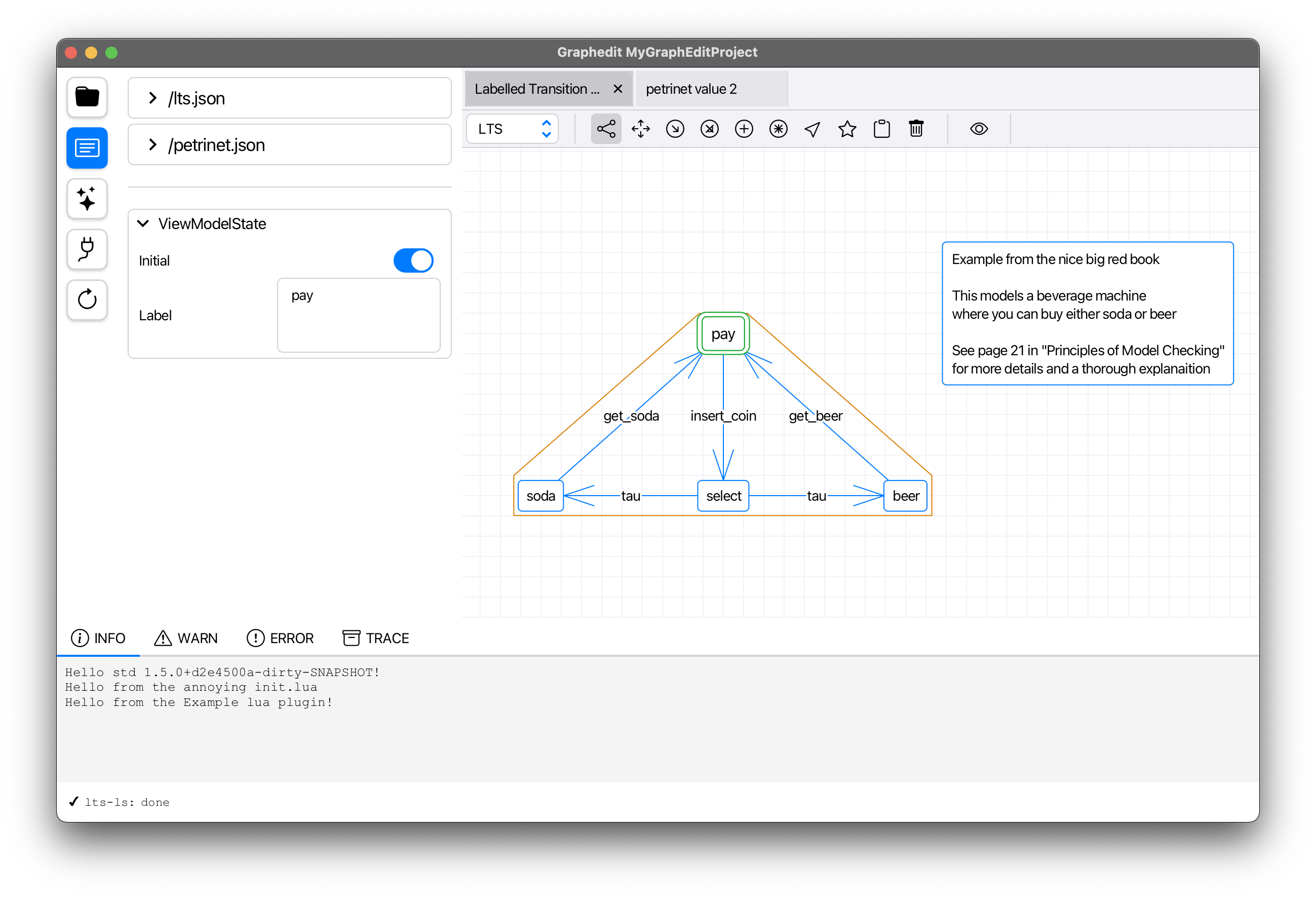Click the Label text field containing pay
1316x897 pixels.
pos(359,315)
